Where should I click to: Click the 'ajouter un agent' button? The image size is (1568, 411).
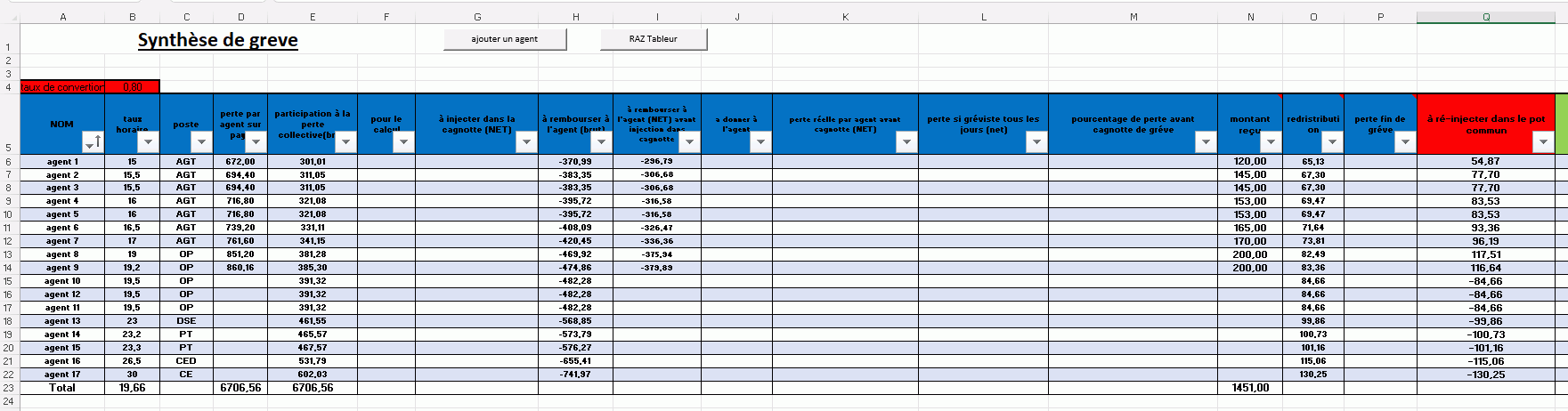505,39
